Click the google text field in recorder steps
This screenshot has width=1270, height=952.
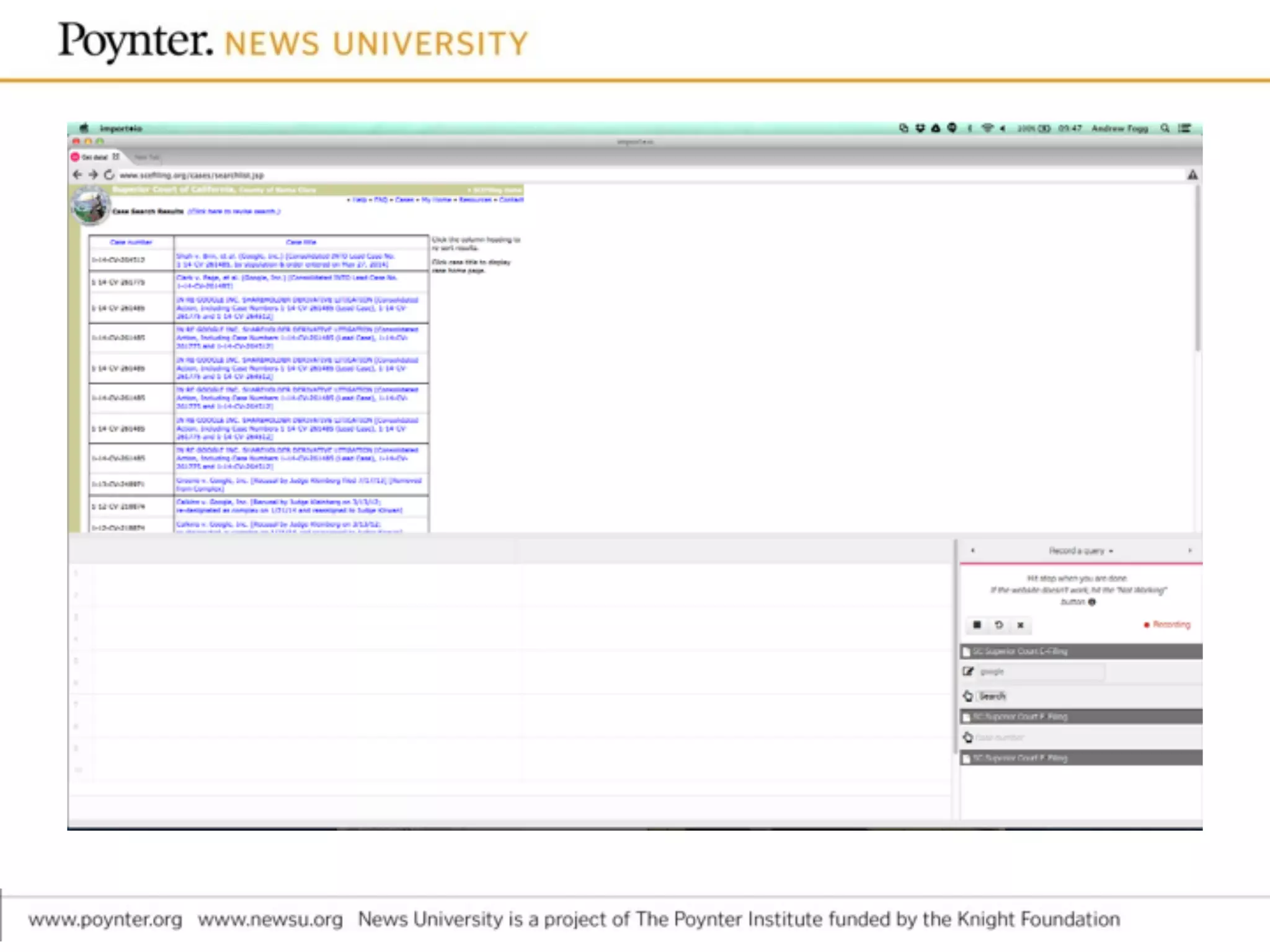pos(1041,672)
